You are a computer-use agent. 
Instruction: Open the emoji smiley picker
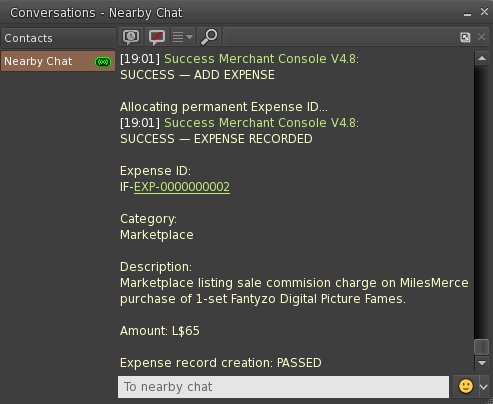(x=466, y=387)
